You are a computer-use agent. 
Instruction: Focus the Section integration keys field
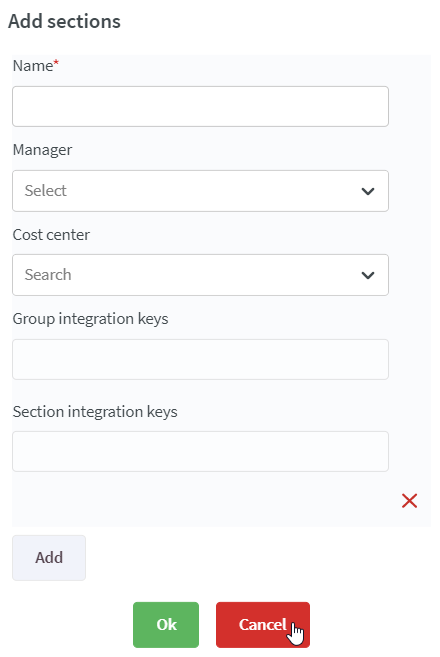[x=200, y=451]
